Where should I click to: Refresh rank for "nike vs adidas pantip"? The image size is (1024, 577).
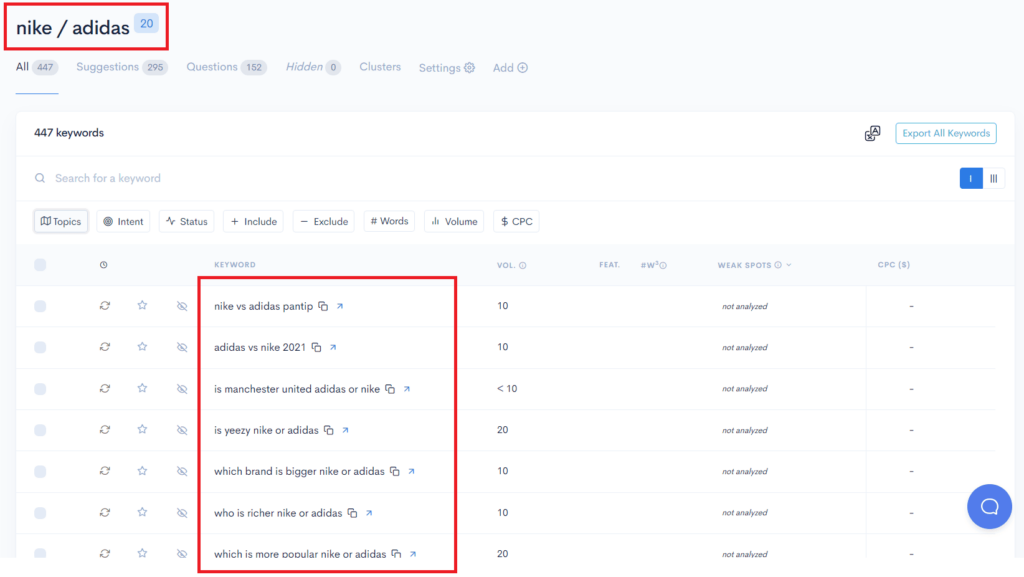coord(104,306)
